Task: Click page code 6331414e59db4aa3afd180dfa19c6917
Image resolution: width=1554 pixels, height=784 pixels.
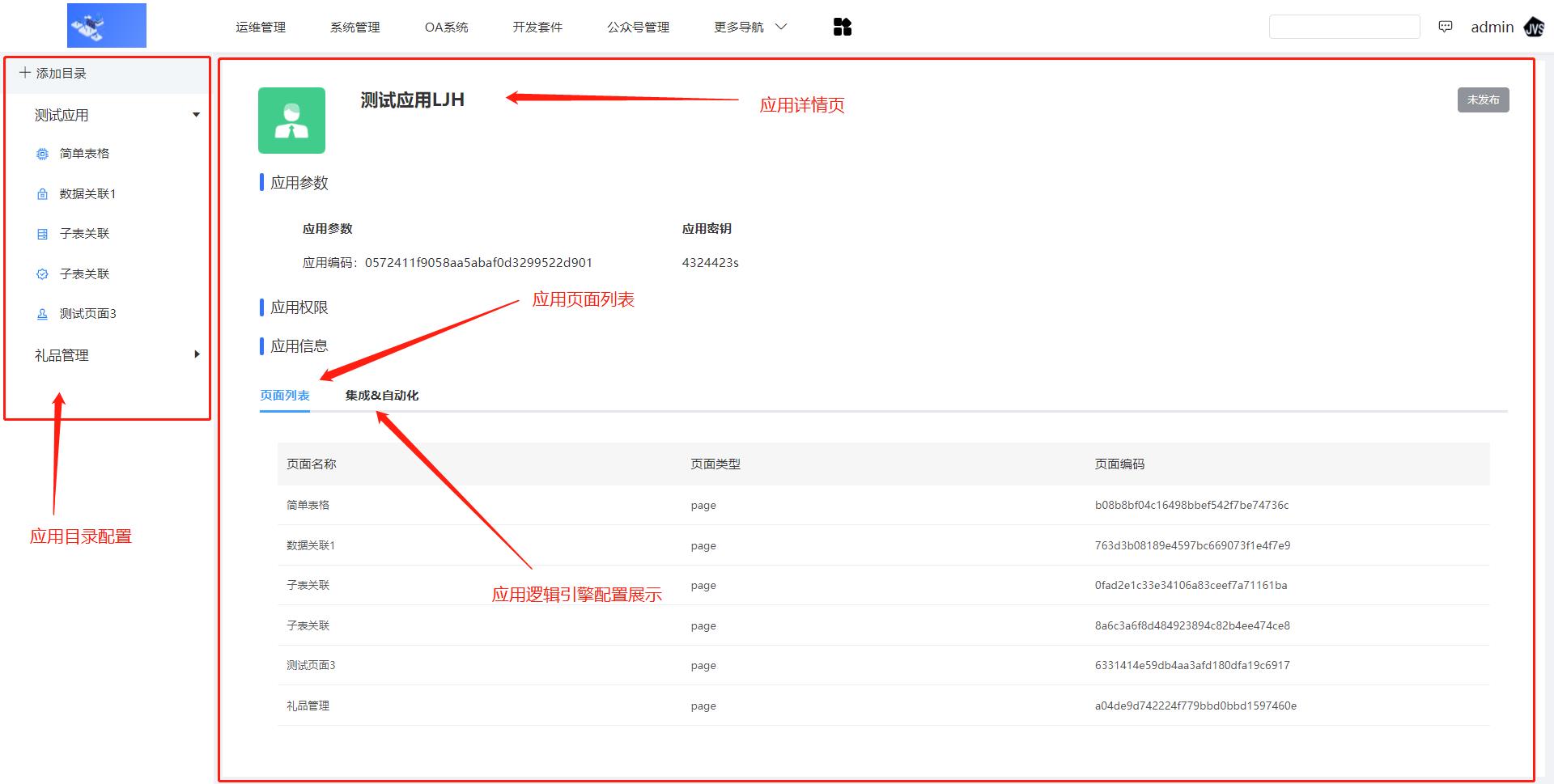Action: point(1192,665)
